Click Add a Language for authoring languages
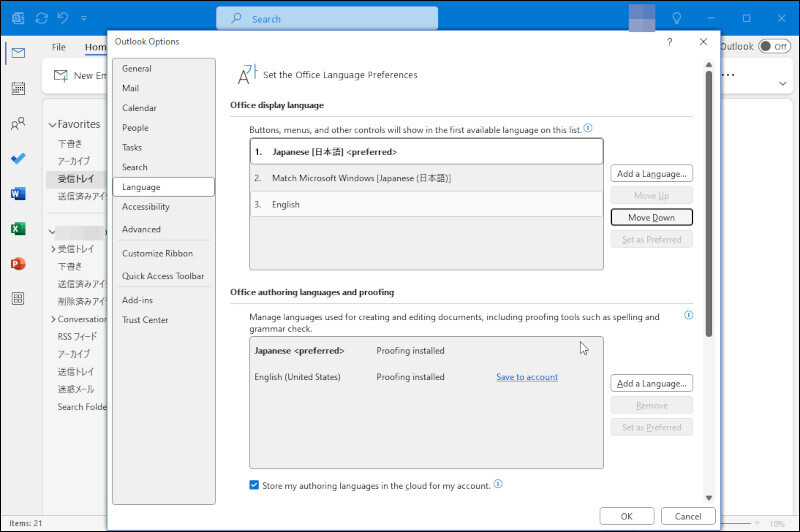The image size is (800, 532). point(652,383)
